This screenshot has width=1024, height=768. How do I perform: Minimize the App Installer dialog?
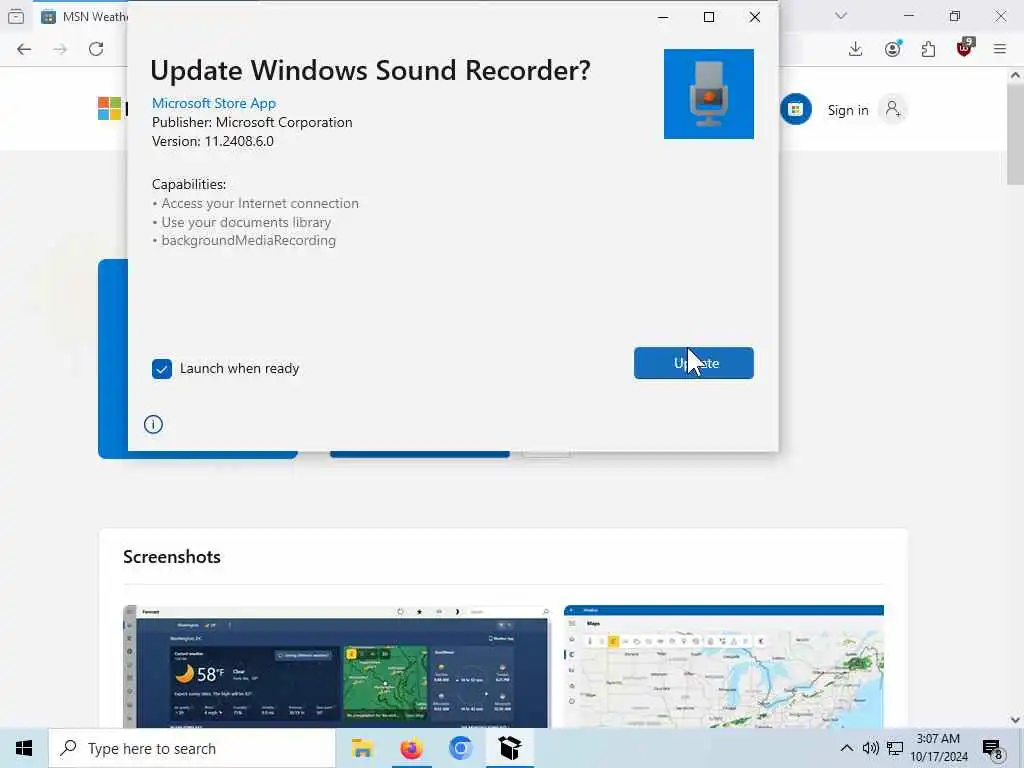(x=663, y=17)
